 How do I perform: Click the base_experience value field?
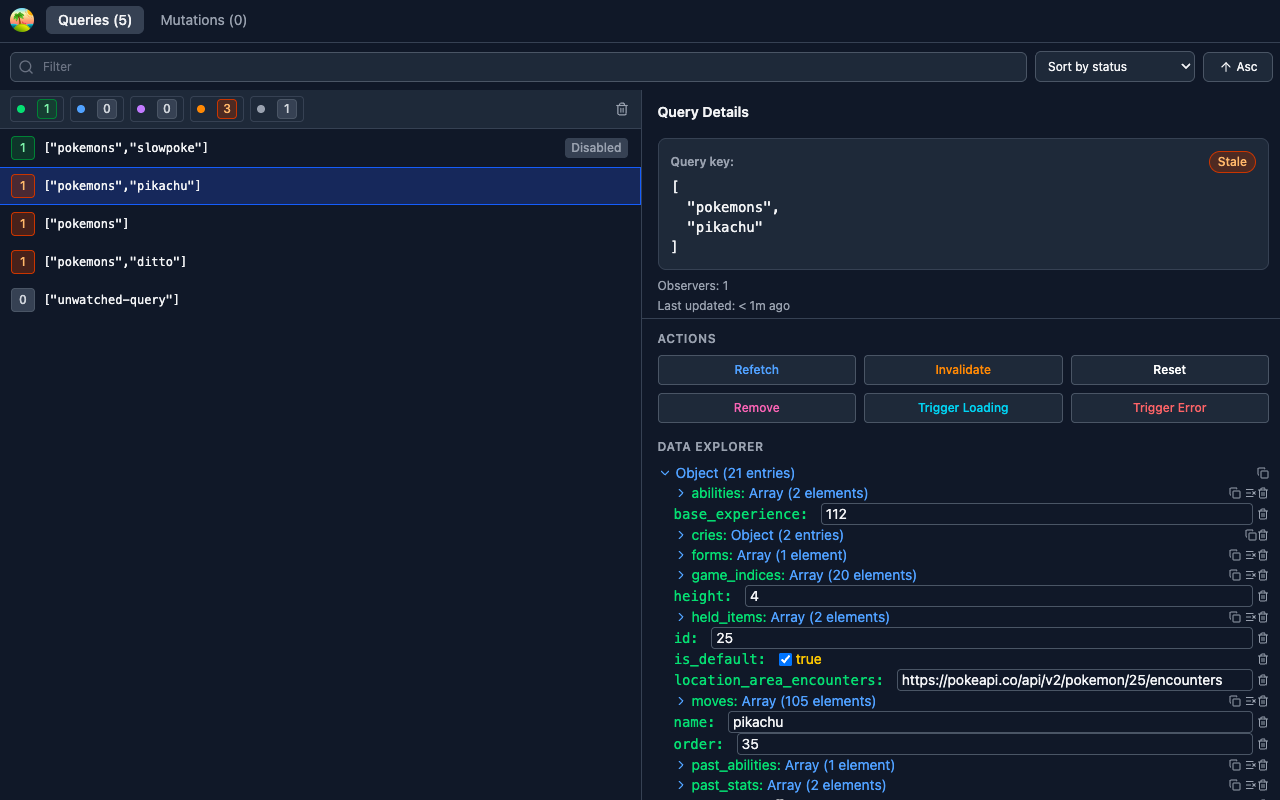pos(1037,514)
